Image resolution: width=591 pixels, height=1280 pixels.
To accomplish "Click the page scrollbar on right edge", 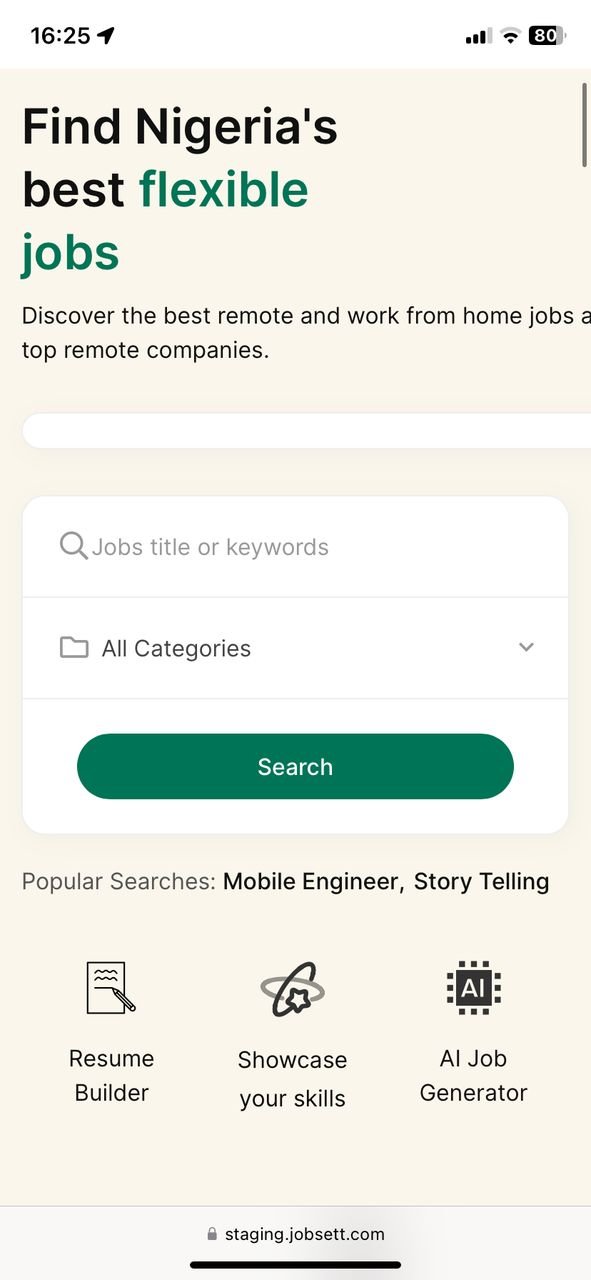I will [585, 124].
